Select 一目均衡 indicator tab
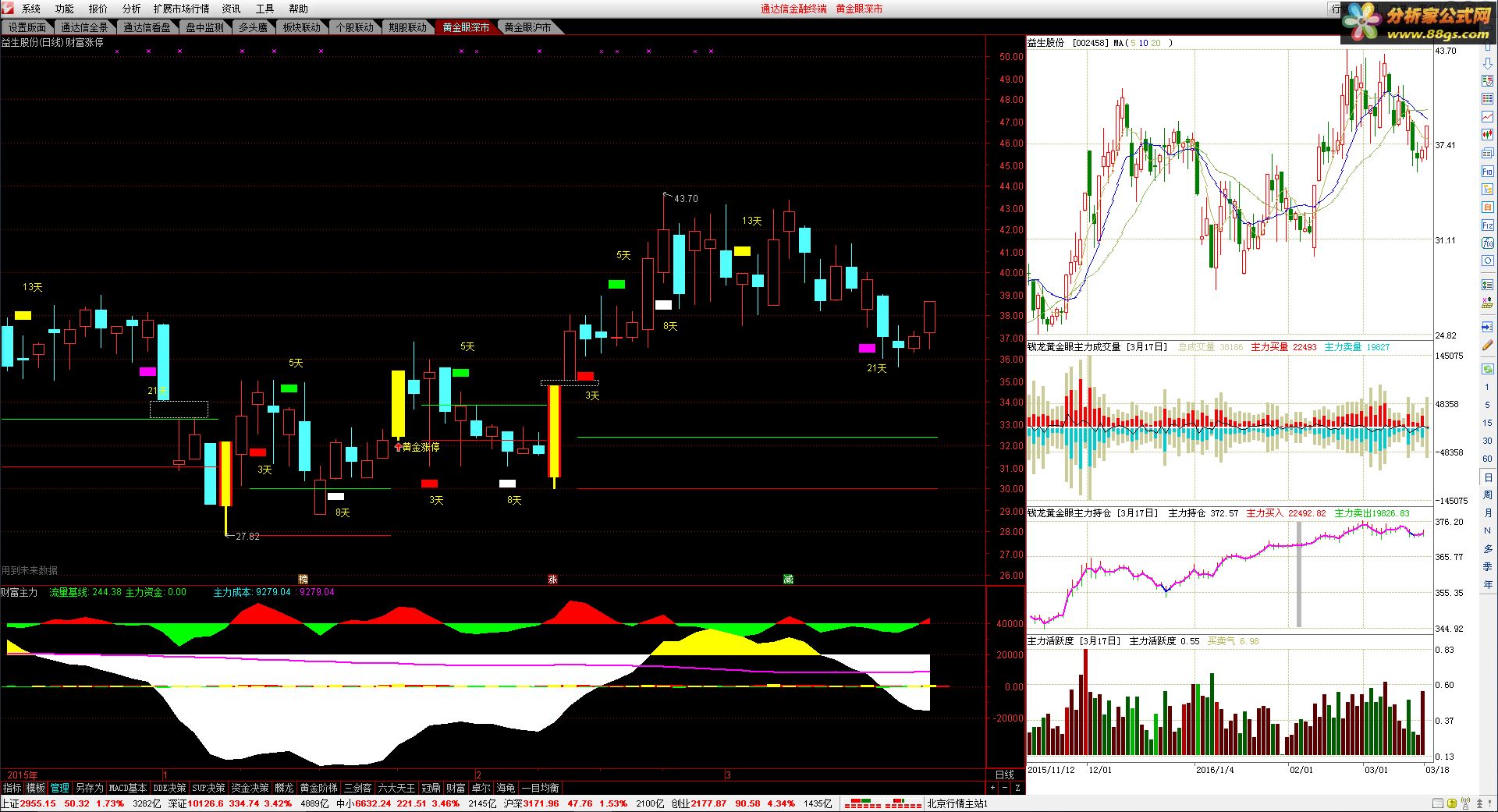The width and height of the screenshot is (1498, 812). tap(540, 788)
